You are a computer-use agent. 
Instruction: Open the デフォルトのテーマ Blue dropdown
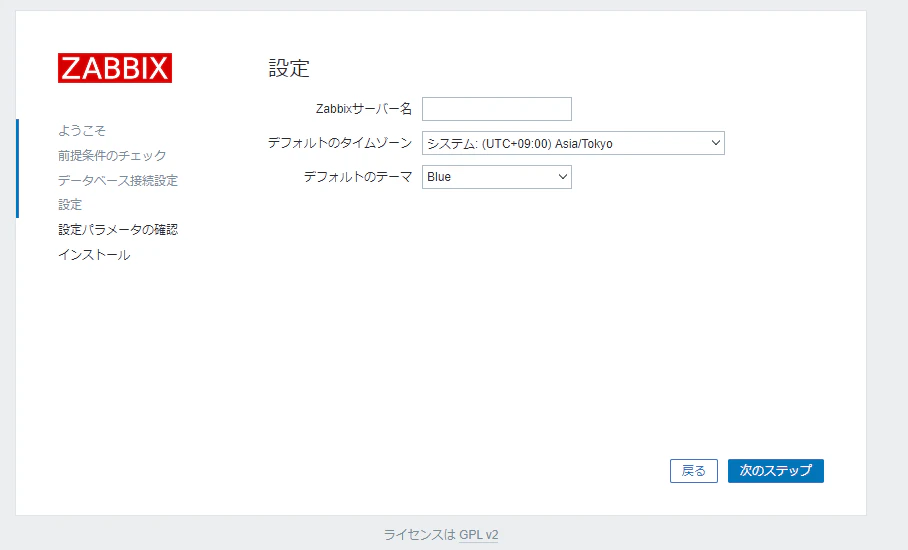coord(497,177)
